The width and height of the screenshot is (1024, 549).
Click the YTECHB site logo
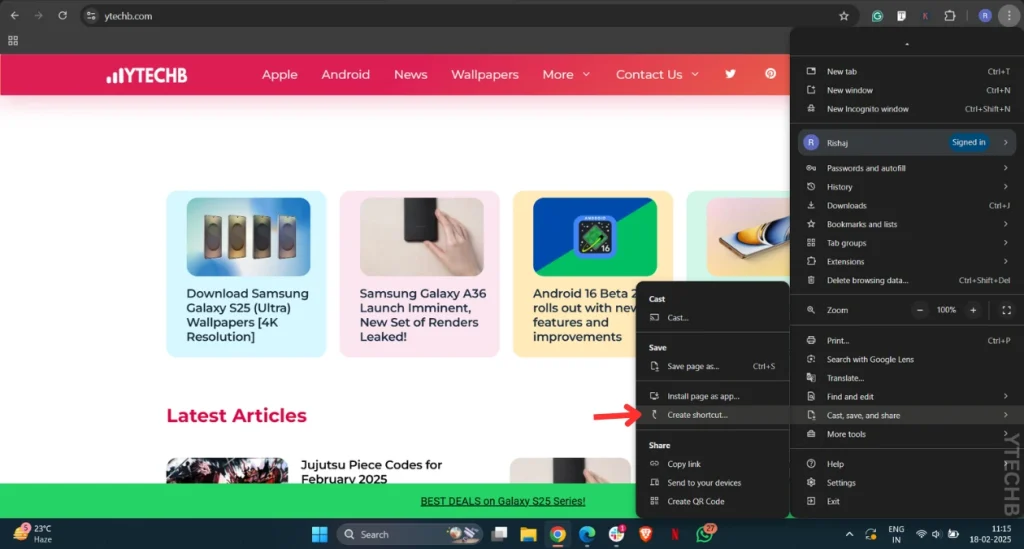click(147, 75)
